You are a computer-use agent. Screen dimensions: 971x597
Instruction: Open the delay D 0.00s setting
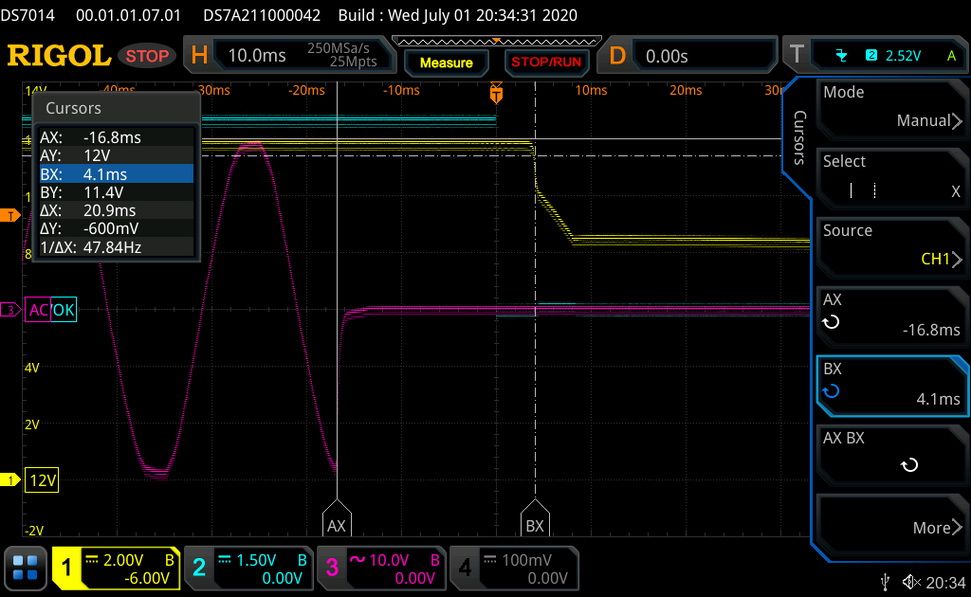687,56
